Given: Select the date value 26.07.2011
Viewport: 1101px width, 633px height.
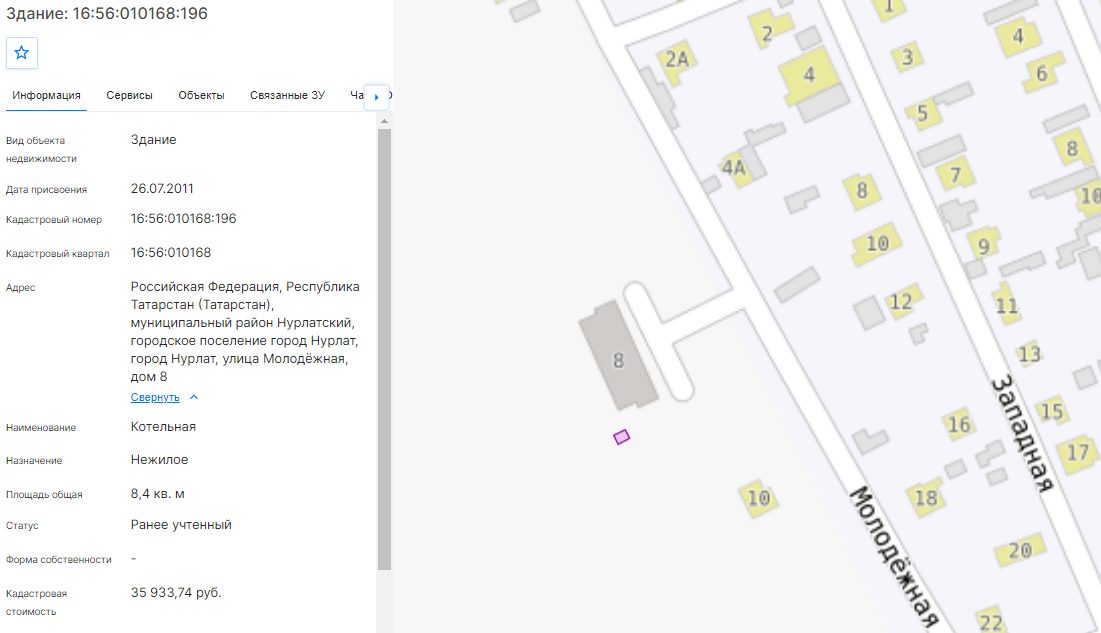Looking at the screenshot, I should 162,188.
